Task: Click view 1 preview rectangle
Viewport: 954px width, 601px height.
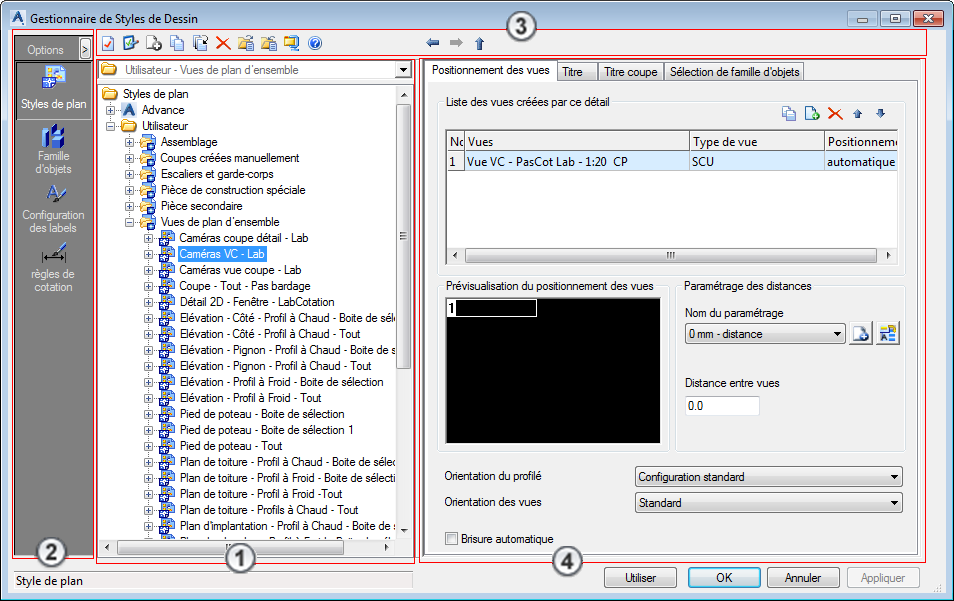Action: 492,308
